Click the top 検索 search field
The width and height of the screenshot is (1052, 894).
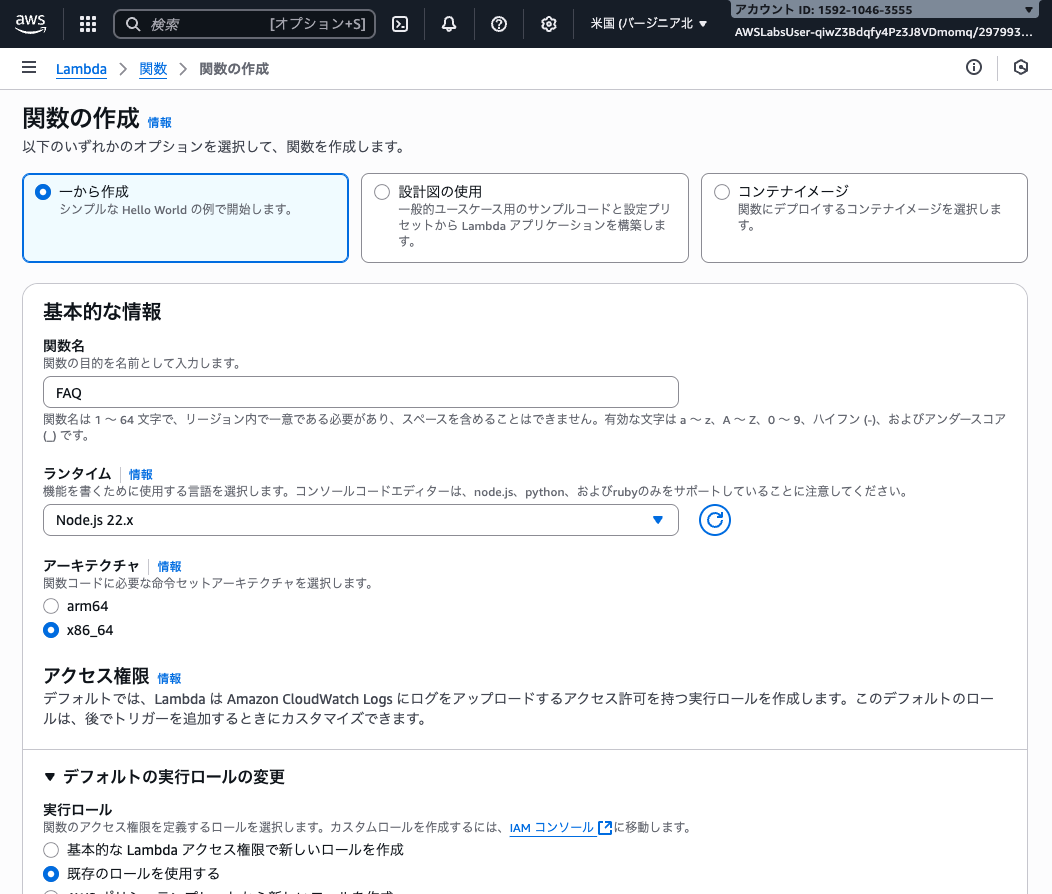[x=244, y=24]
